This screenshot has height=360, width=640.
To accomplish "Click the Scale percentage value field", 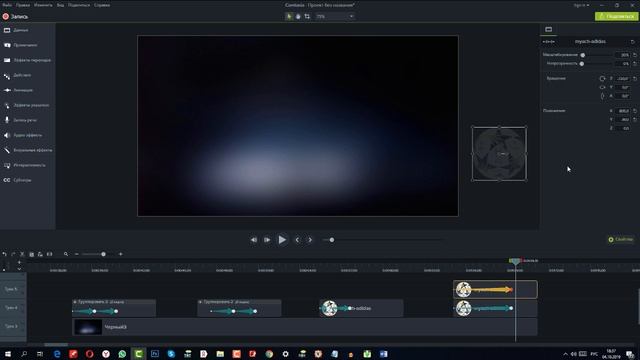I will click(x=623, y=55).
